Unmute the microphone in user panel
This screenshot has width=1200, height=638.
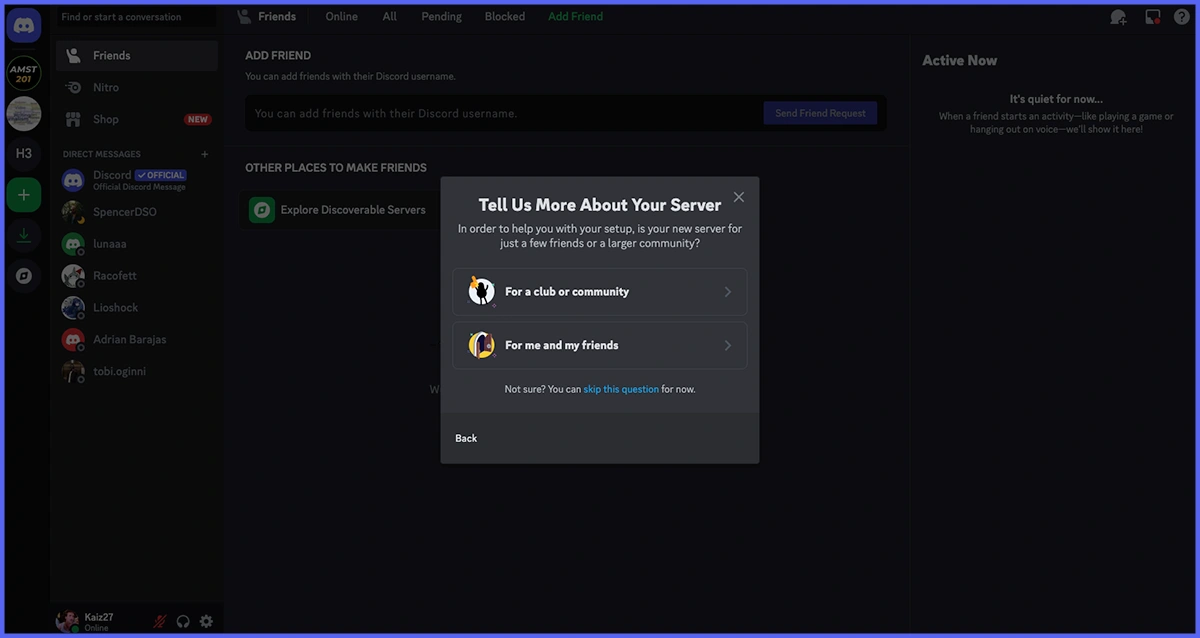[x=159, y=621]
